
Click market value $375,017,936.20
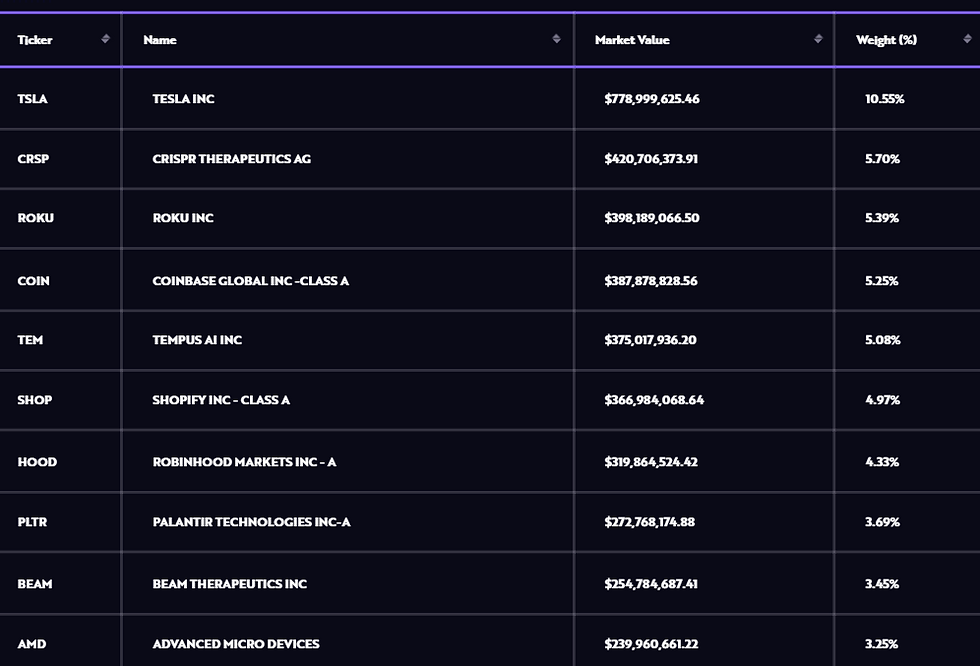[x=650, y=340]
